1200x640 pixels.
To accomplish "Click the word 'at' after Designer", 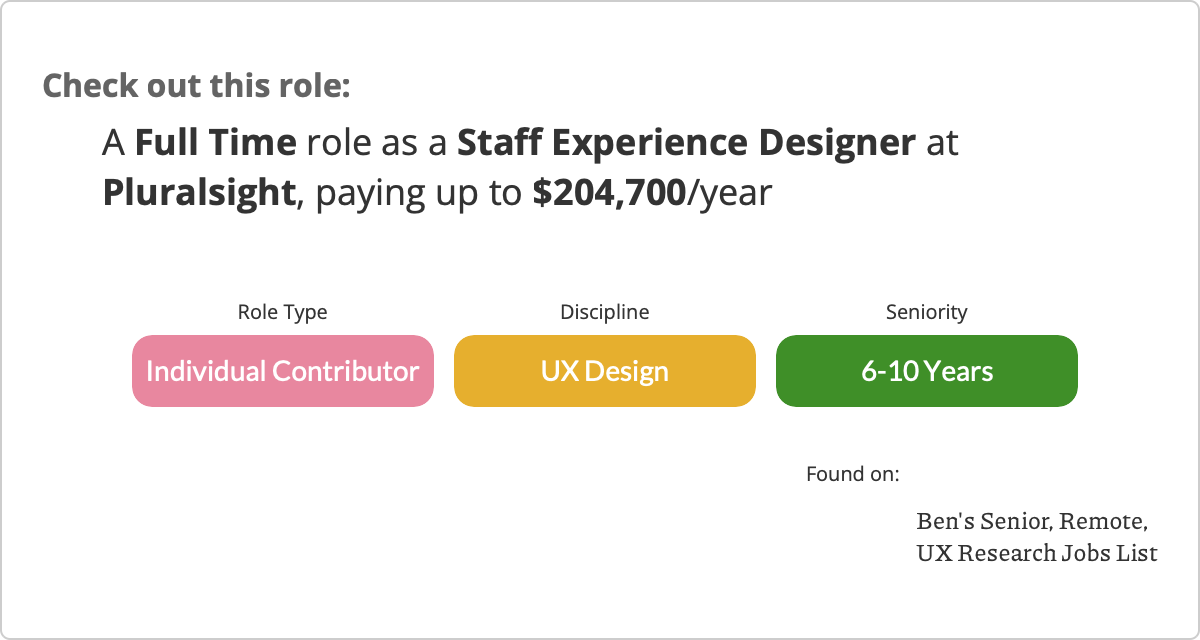I will pyautogui.click(x=942, y=143).
